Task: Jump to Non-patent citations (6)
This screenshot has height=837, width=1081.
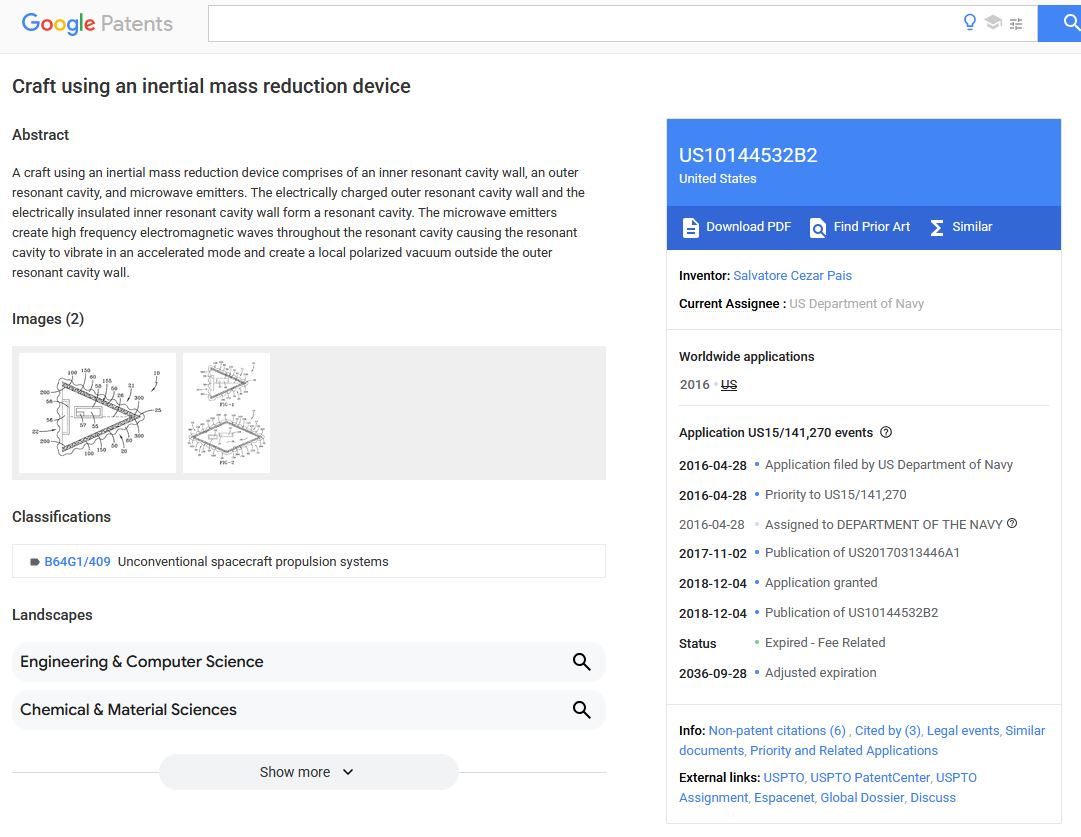Action: pos(777,731)
